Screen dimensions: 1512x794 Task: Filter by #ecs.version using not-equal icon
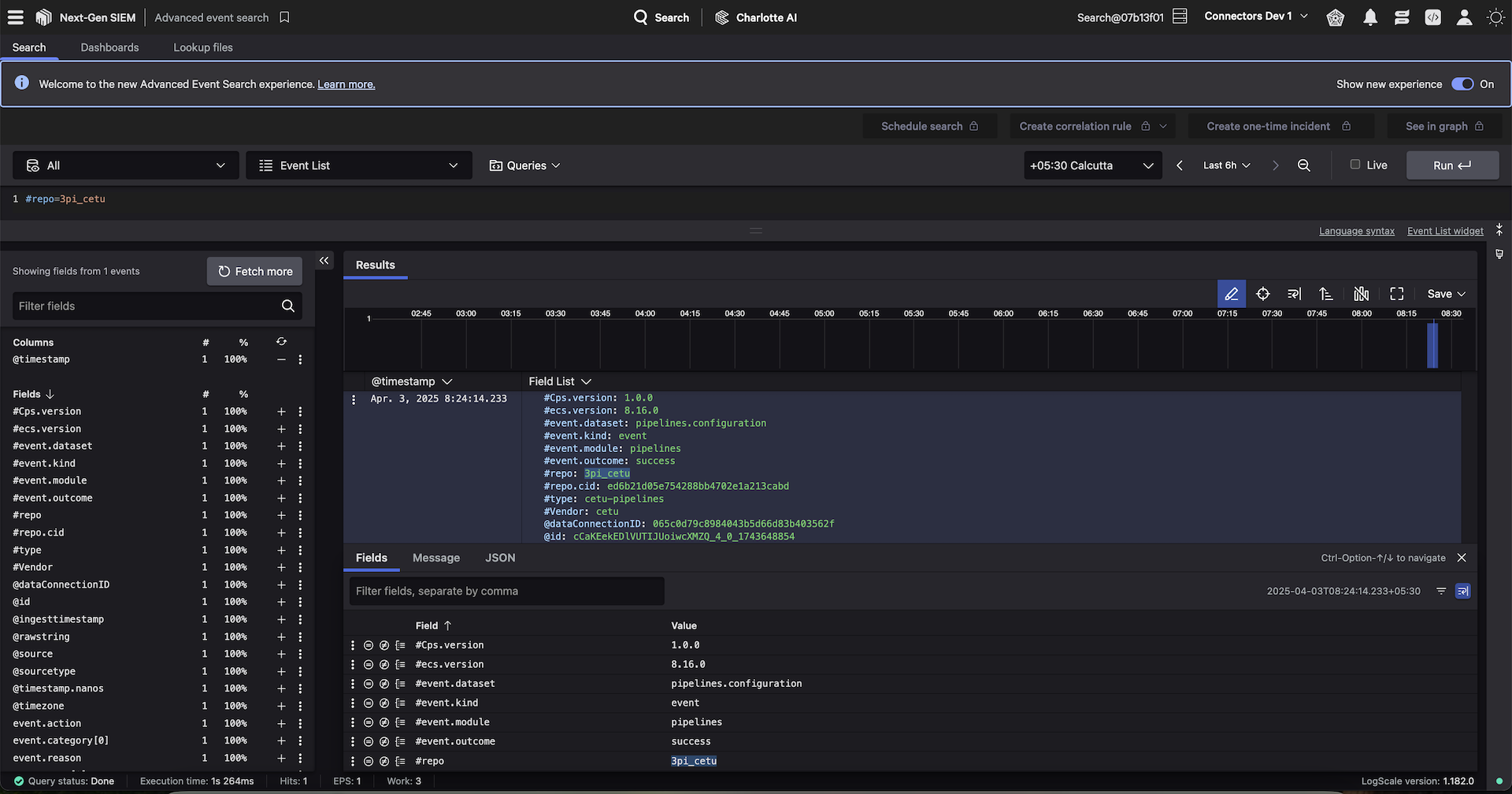click(x=384, y=664)
